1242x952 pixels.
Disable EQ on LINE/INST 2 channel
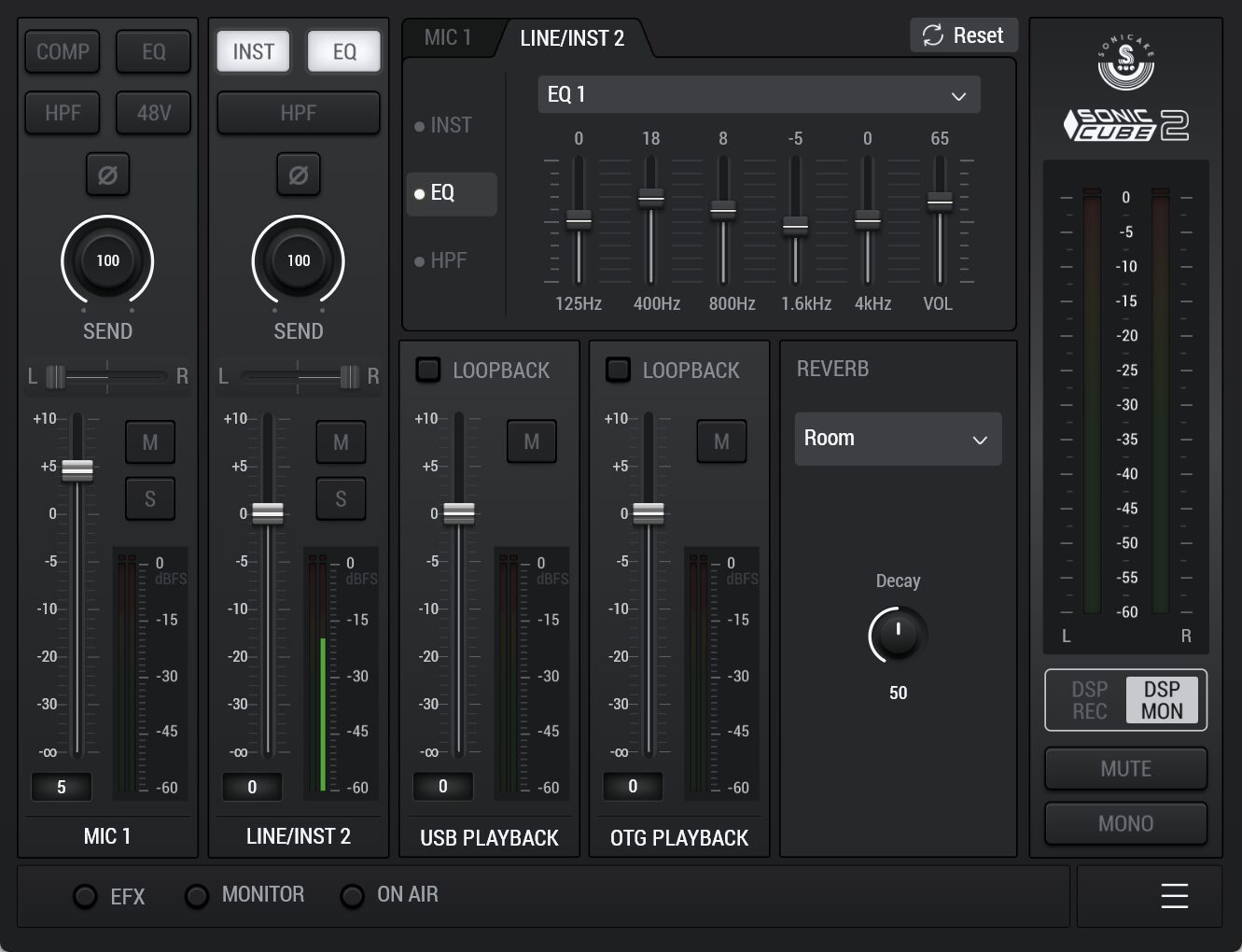click(x=344, y=52)
